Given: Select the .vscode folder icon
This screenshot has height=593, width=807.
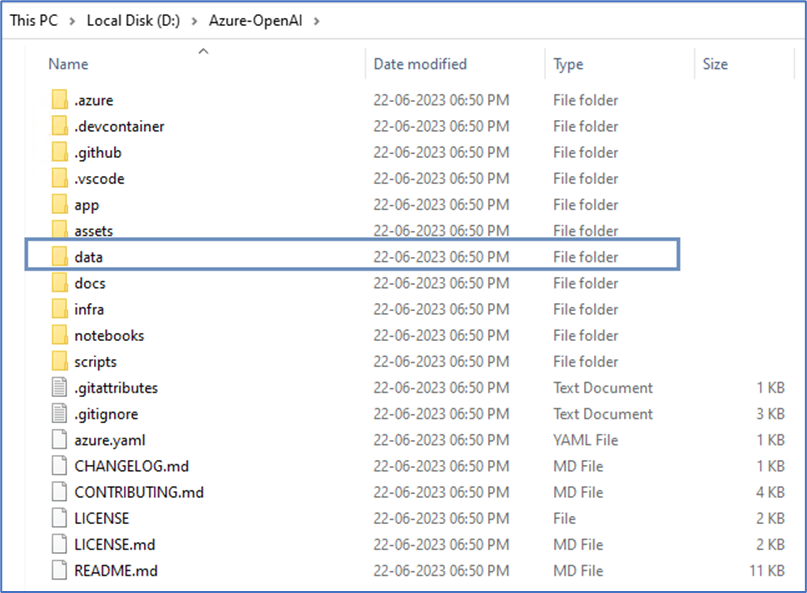Looking at the screenshot, I should pos(59,178).
